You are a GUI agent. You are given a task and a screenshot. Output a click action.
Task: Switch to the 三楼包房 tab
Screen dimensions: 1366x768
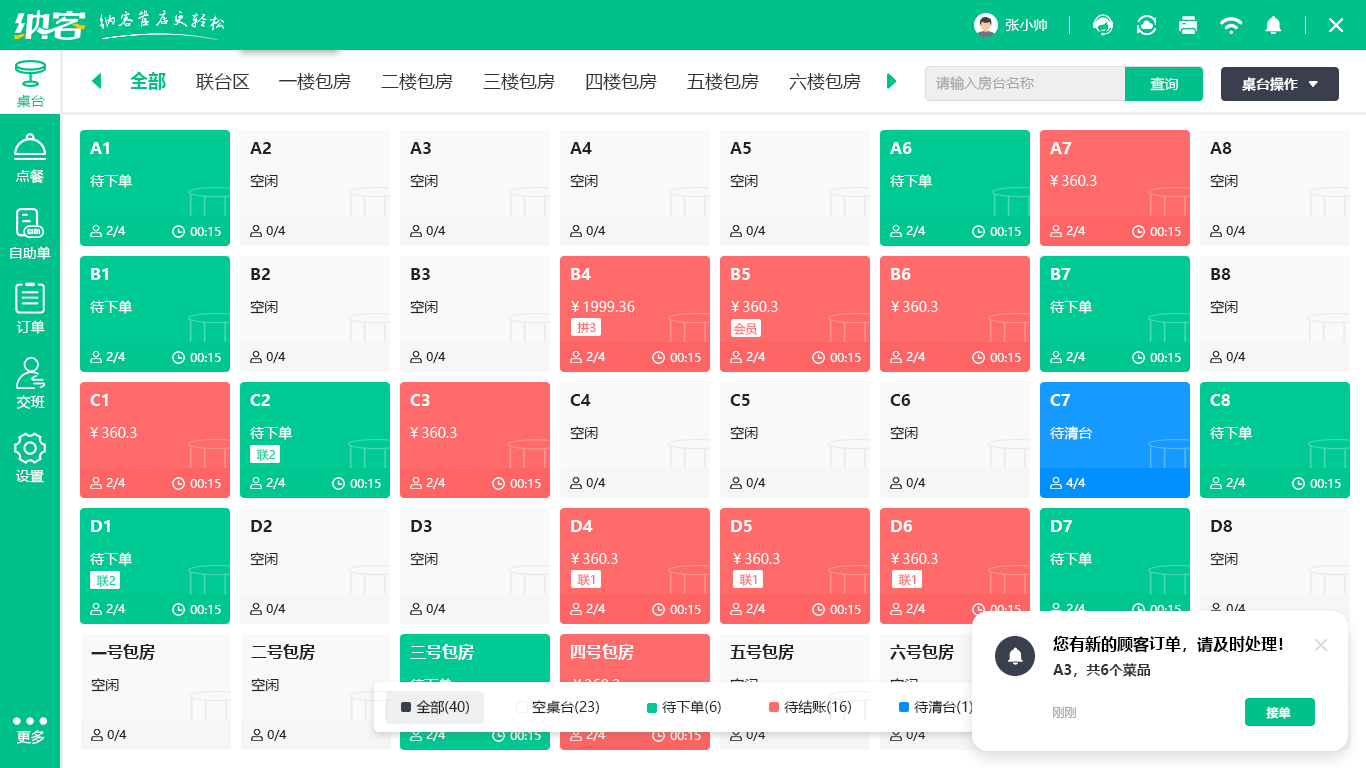(x=518, y=82)
